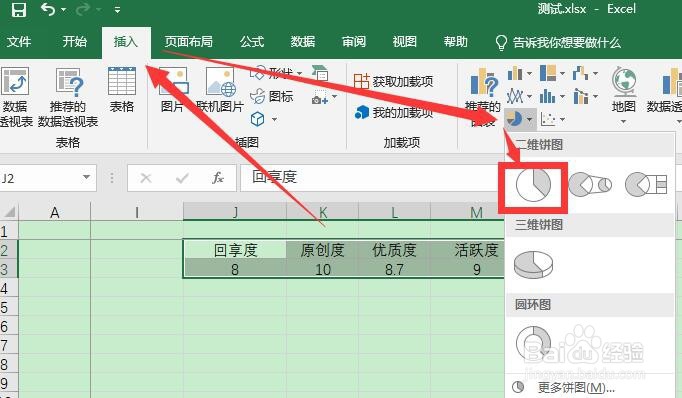The image size is (682, 398).
Task: Select cell containing 原创度
Action: (322, 250)
